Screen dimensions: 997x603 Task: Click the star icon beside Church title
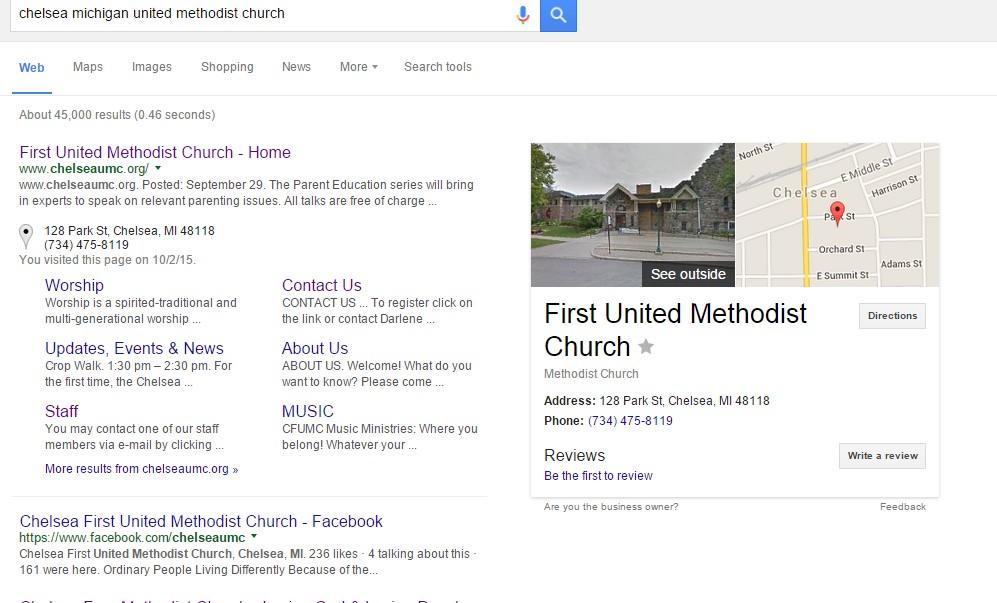tap(646, 347)
